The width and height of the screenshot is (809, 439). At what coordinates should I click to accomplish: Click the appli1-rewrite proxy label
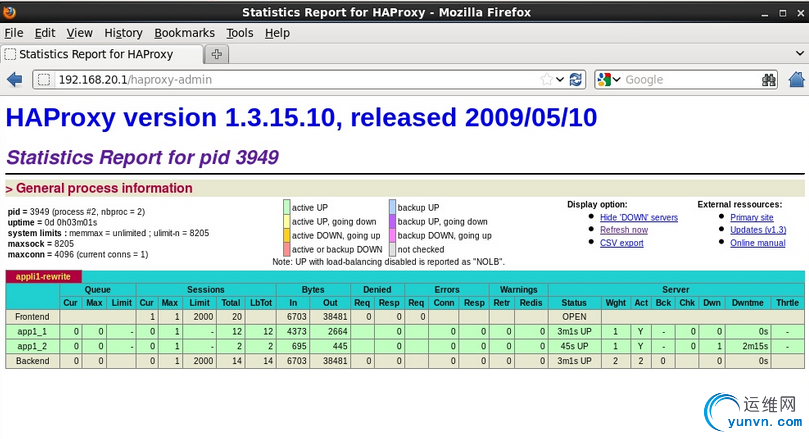coord(43,277)
